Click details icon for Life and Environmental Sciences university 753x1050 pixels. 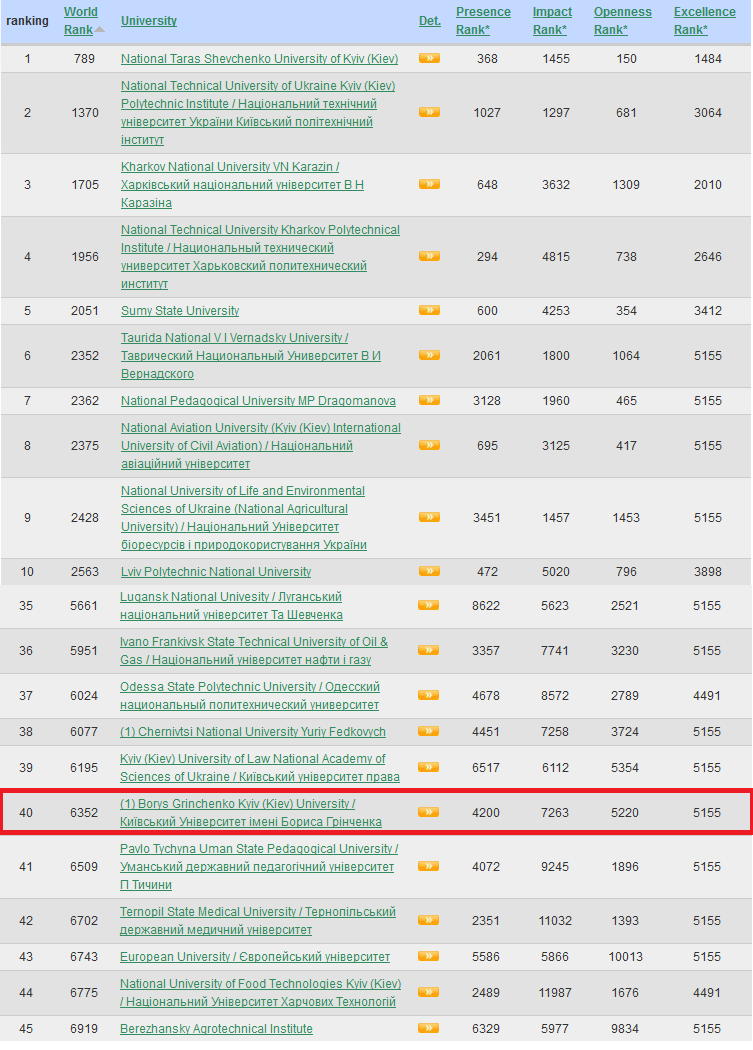coord(429,517)
